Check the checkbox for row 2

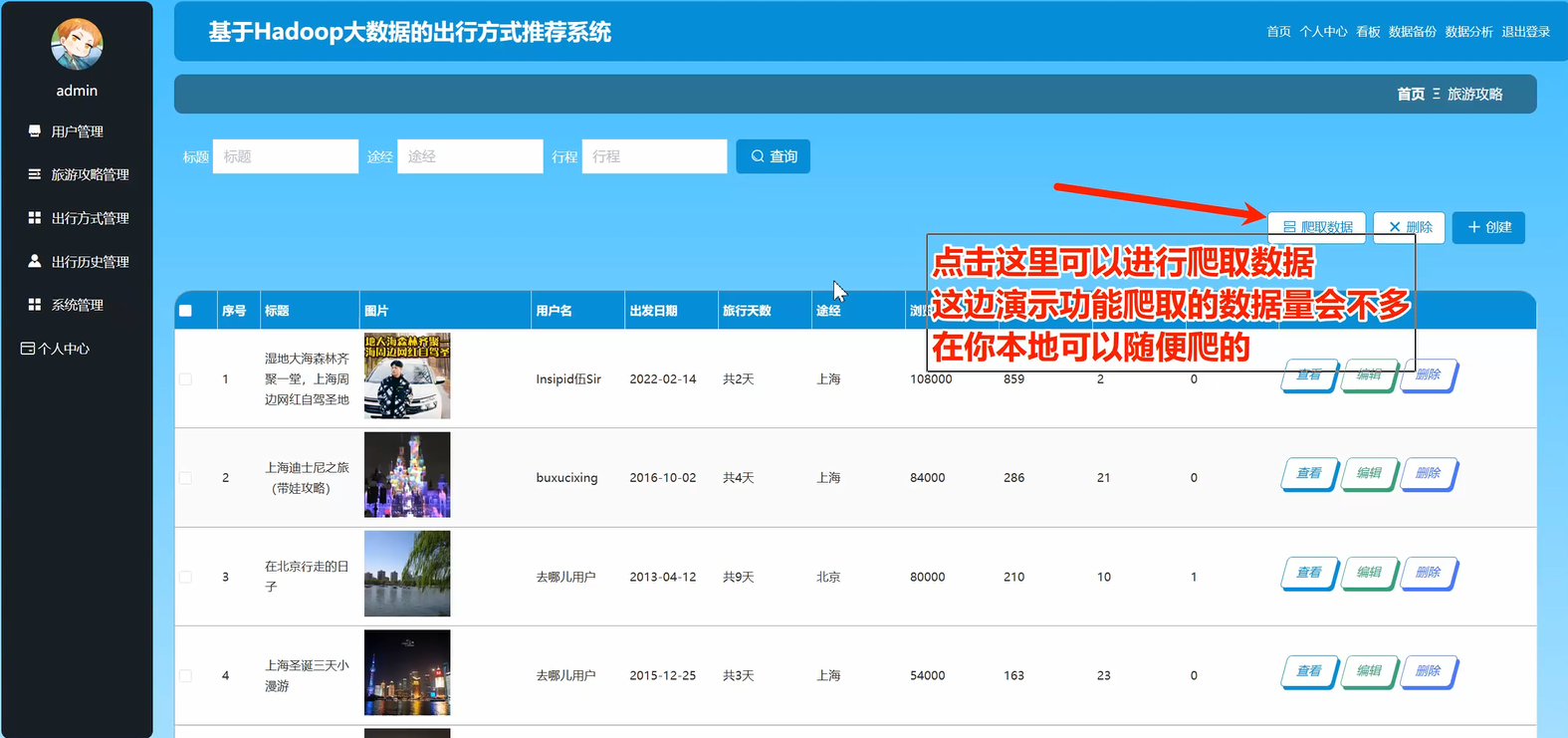(185, 478)
